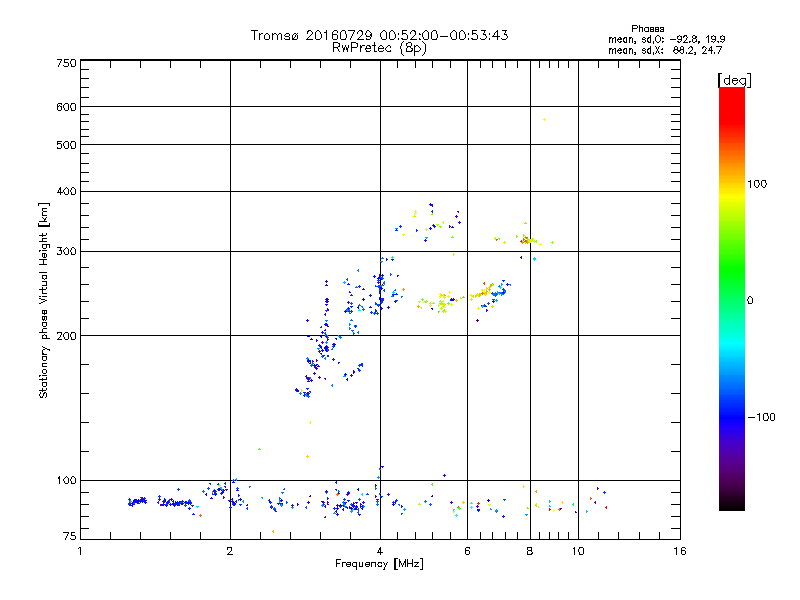This screenshot has height=600, width=800.
Task: Click the y-axis tick label '400'
Action: click(66, 191)
